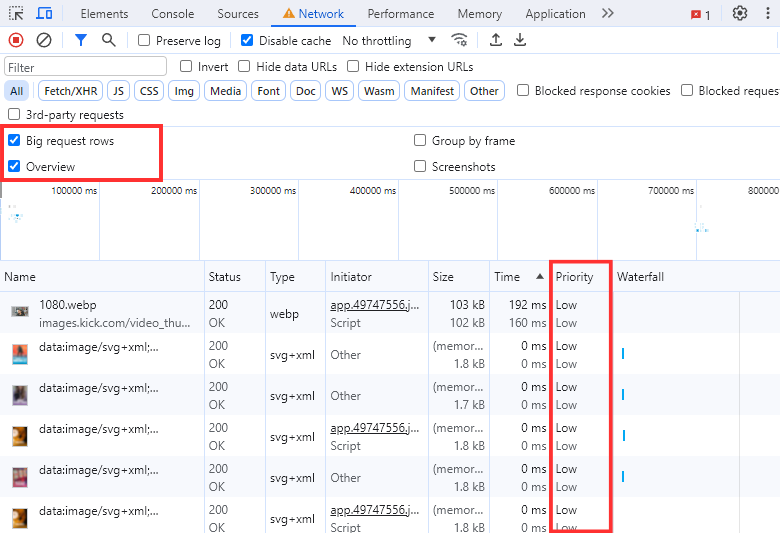The width and height of the screenshot is (780, 533).
Task: Filter by Fetch/XHR requests
Action: (71, 91)
